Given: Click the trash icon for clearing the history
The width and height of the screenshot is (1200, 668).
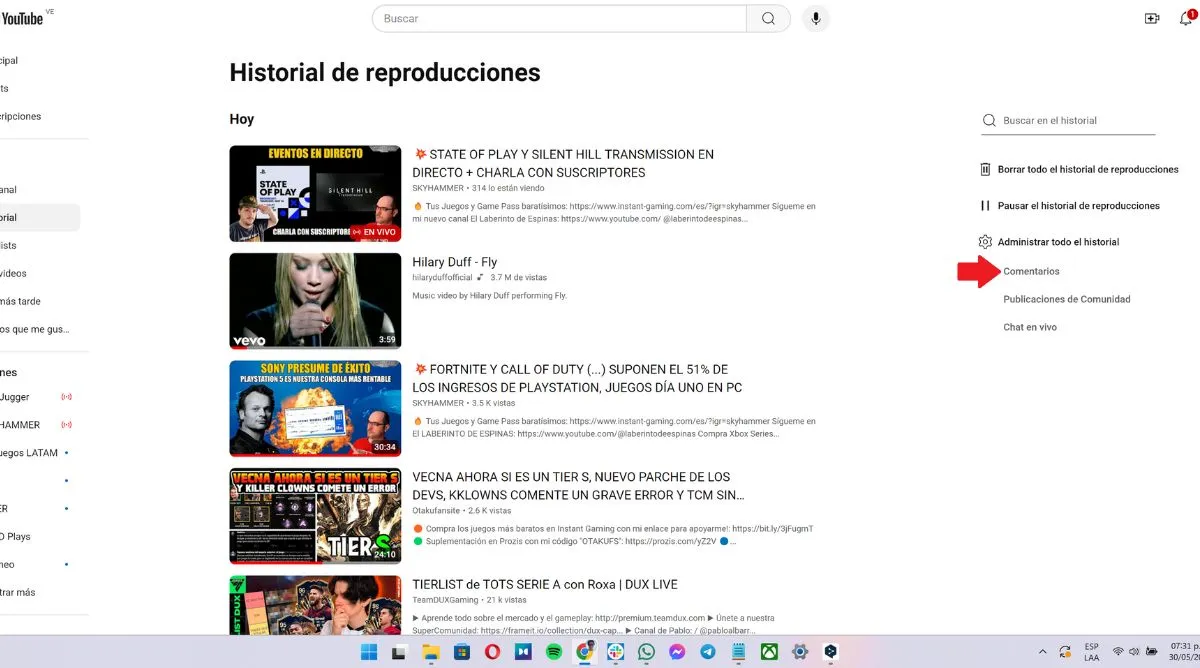Looking at the screenshot, I should click(x=985, y=168).
